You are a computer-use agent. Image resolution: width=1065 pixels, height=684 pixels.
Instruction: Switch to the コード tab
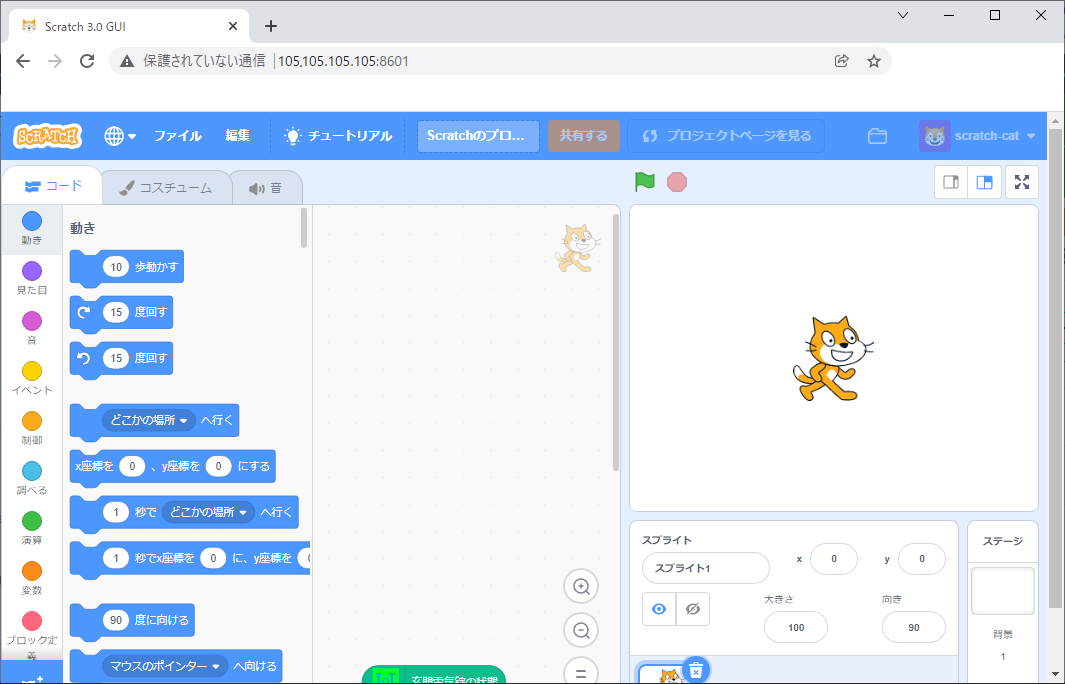click(x=52, y=185)
